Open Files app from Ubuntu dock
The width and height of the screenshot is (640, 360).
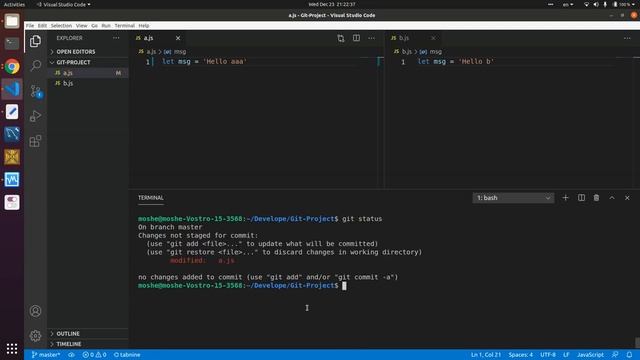[x=12, y=21]
